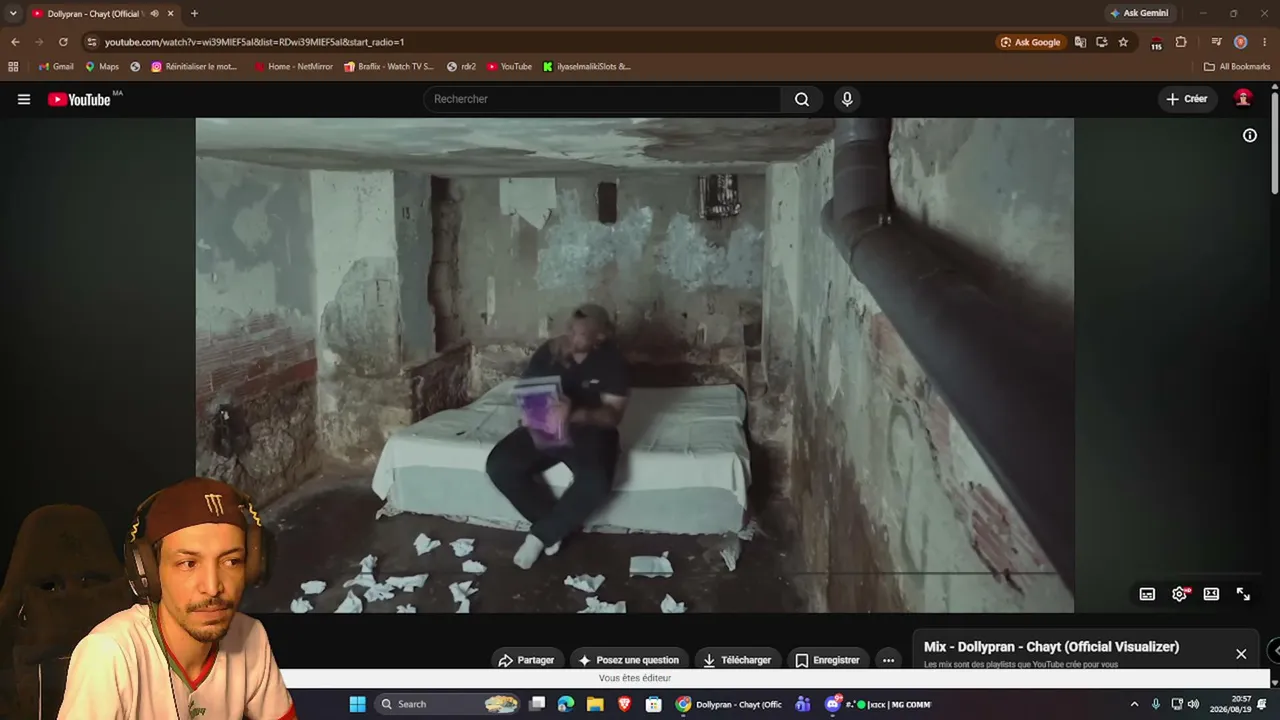Open the Braflix - Watch TV bookmark
Screen dimensions: 1280x720
point(389,67)
